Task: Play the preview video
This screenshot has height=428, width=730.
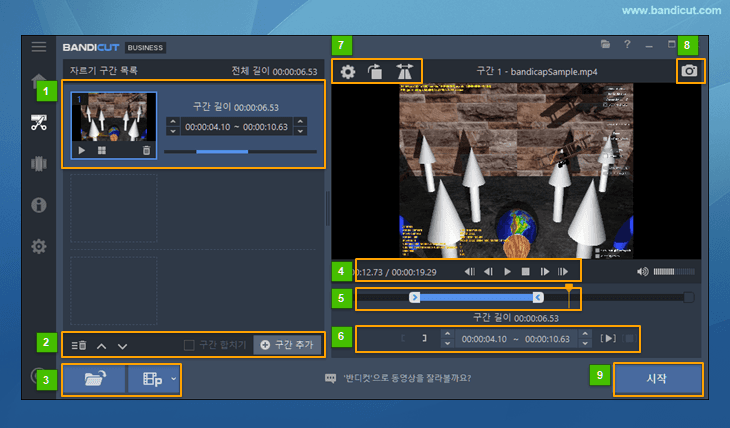Action: tap(507, 272)
